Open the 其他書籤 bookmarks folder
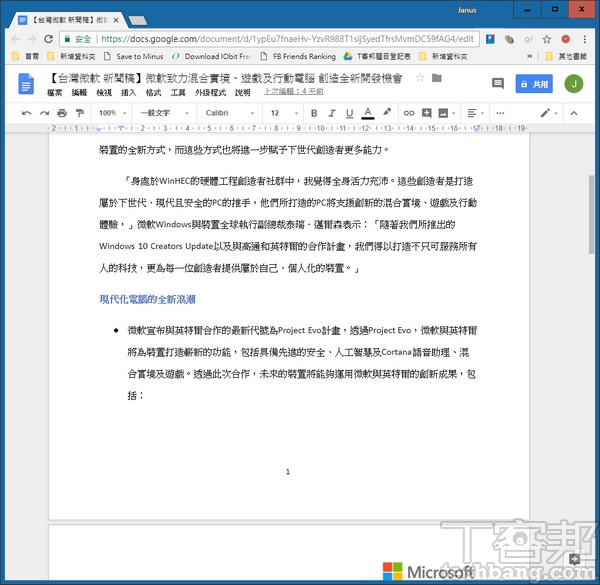Screen dimensions: 600x585 pyautogui.click(x=566, y=57)
